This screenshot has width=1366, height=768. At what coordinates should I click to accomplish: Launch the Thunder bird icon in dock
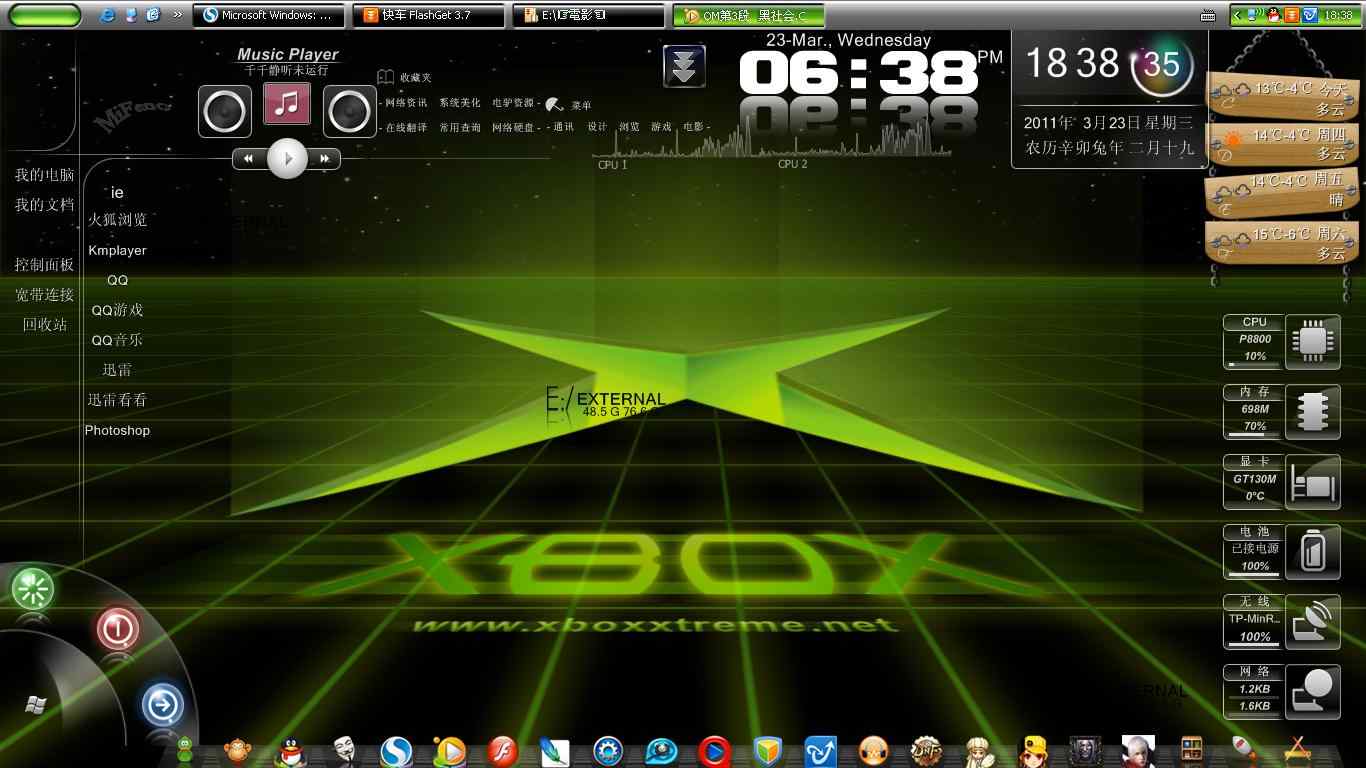point(820,751)
